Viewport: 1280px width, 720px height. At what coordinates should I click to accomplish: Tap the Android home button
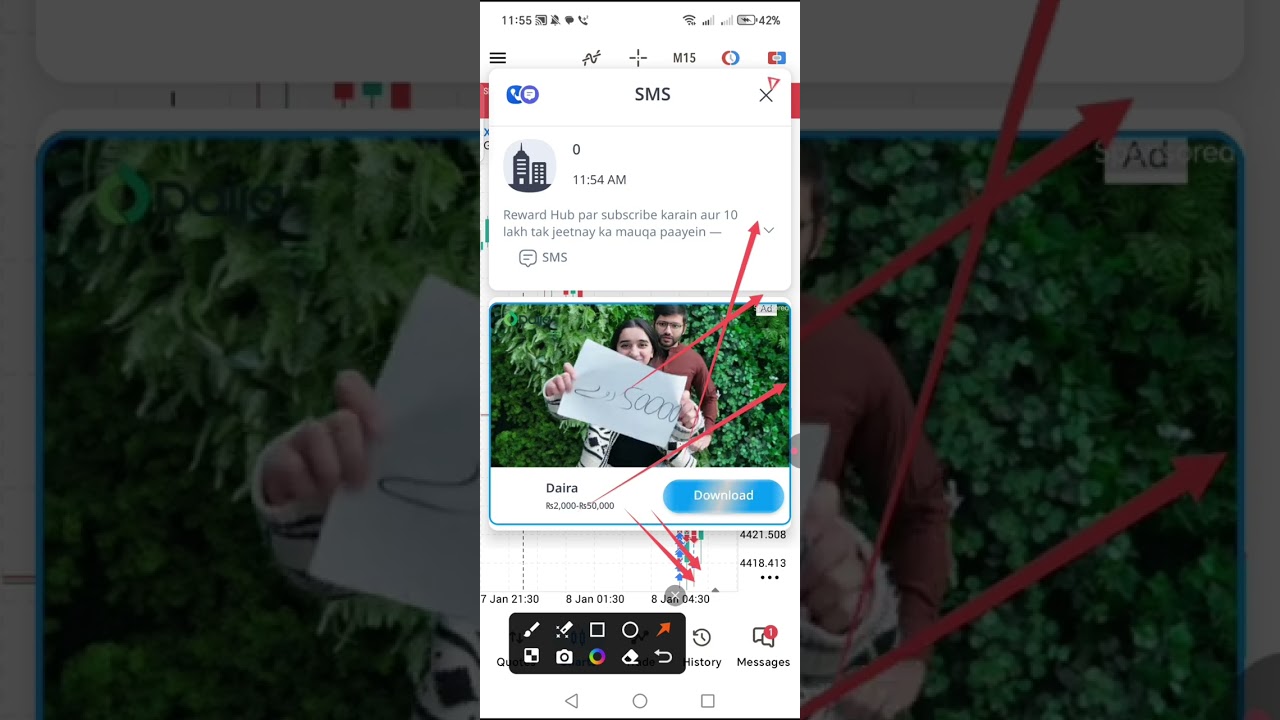[x=640, y=701]
